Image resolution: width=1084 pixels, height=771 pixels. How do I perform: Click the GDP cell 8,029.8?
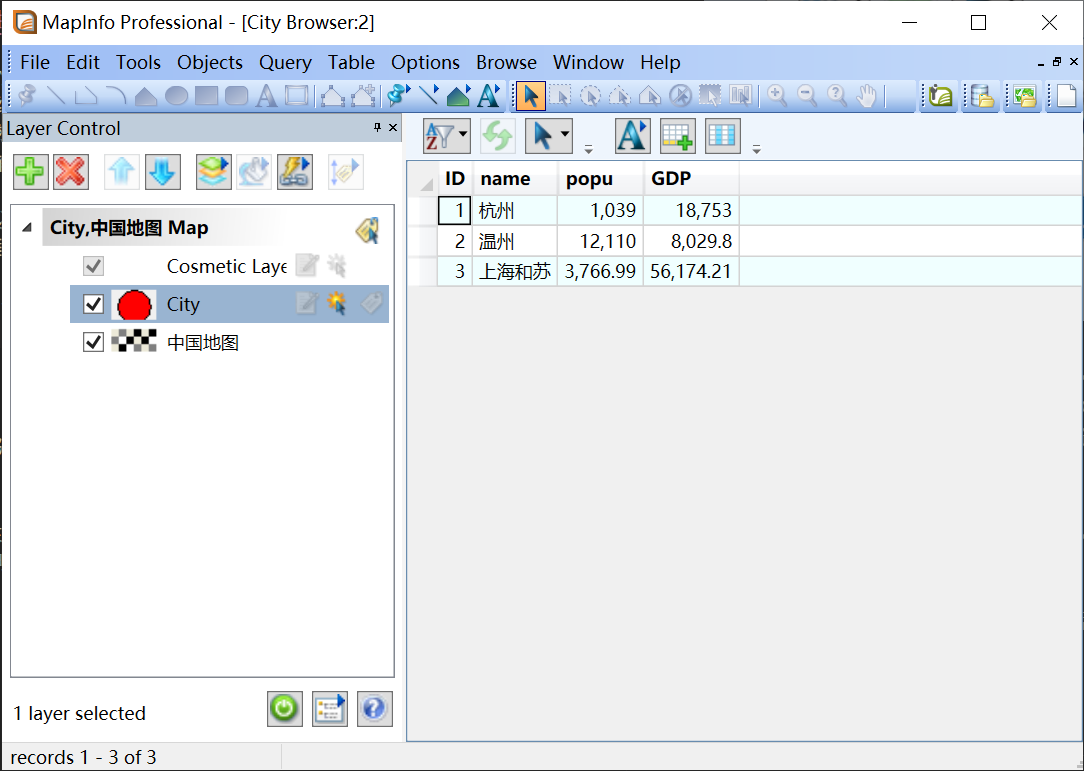[x=691, y=241]
